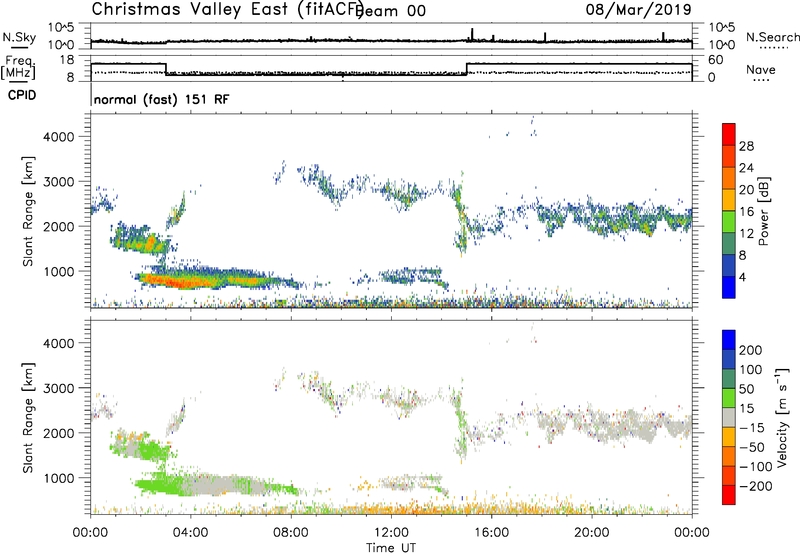Screen dimensions: 800x554
Task: Select the "Velocity [m s-1]" color bar title
Action: point(781,417)
